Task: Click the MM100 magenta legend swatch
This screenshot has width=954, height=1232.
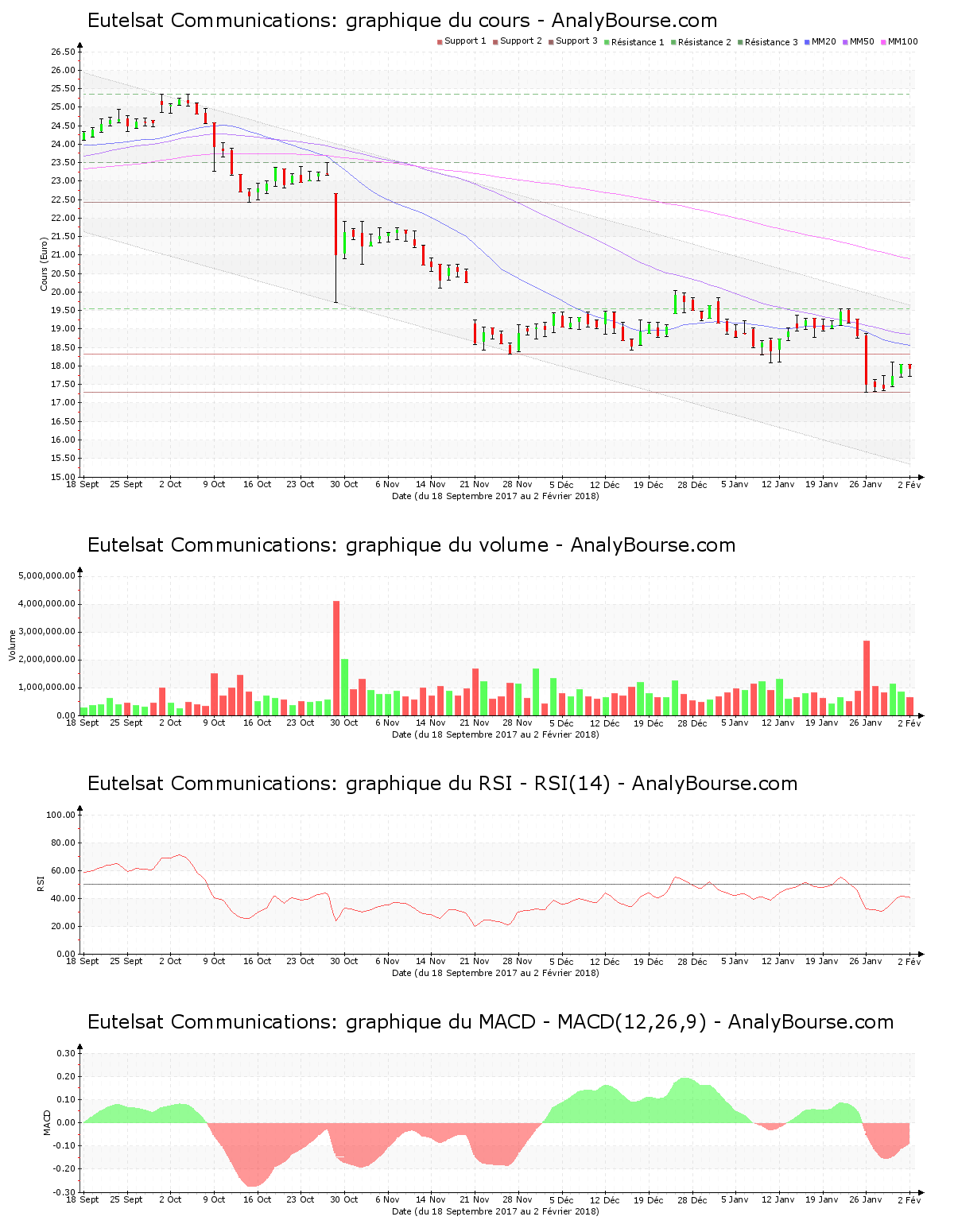Action: (883, 42)
